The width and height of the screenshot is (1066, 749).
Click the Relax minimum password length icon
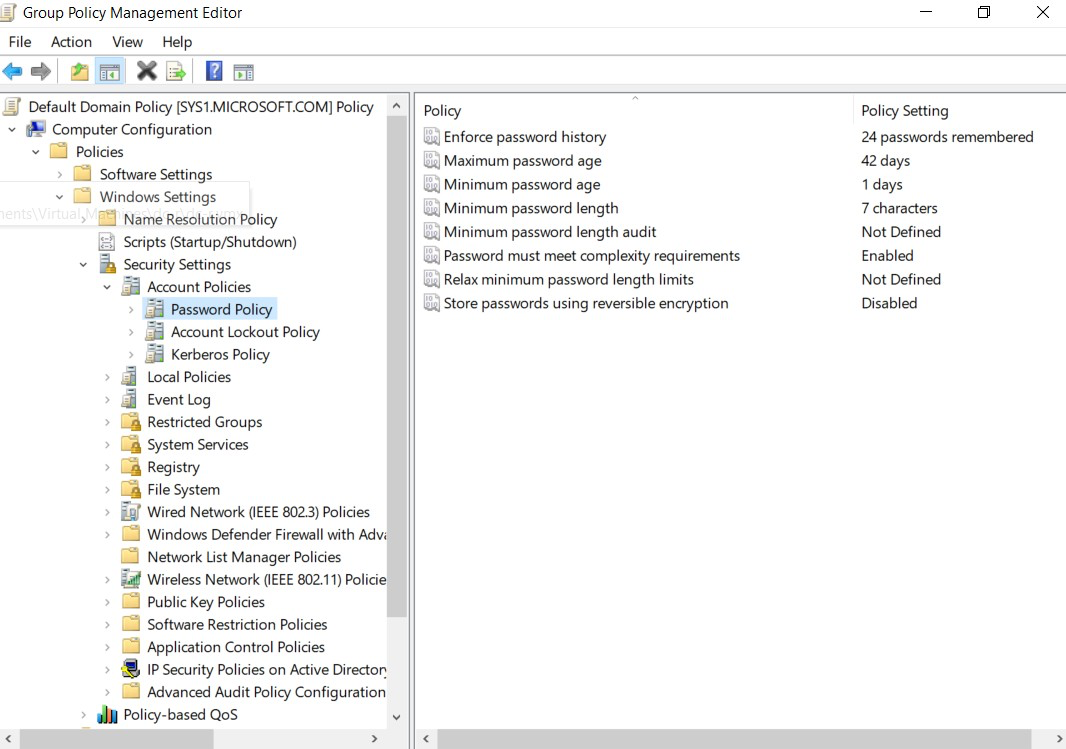(x=432, y=279)
